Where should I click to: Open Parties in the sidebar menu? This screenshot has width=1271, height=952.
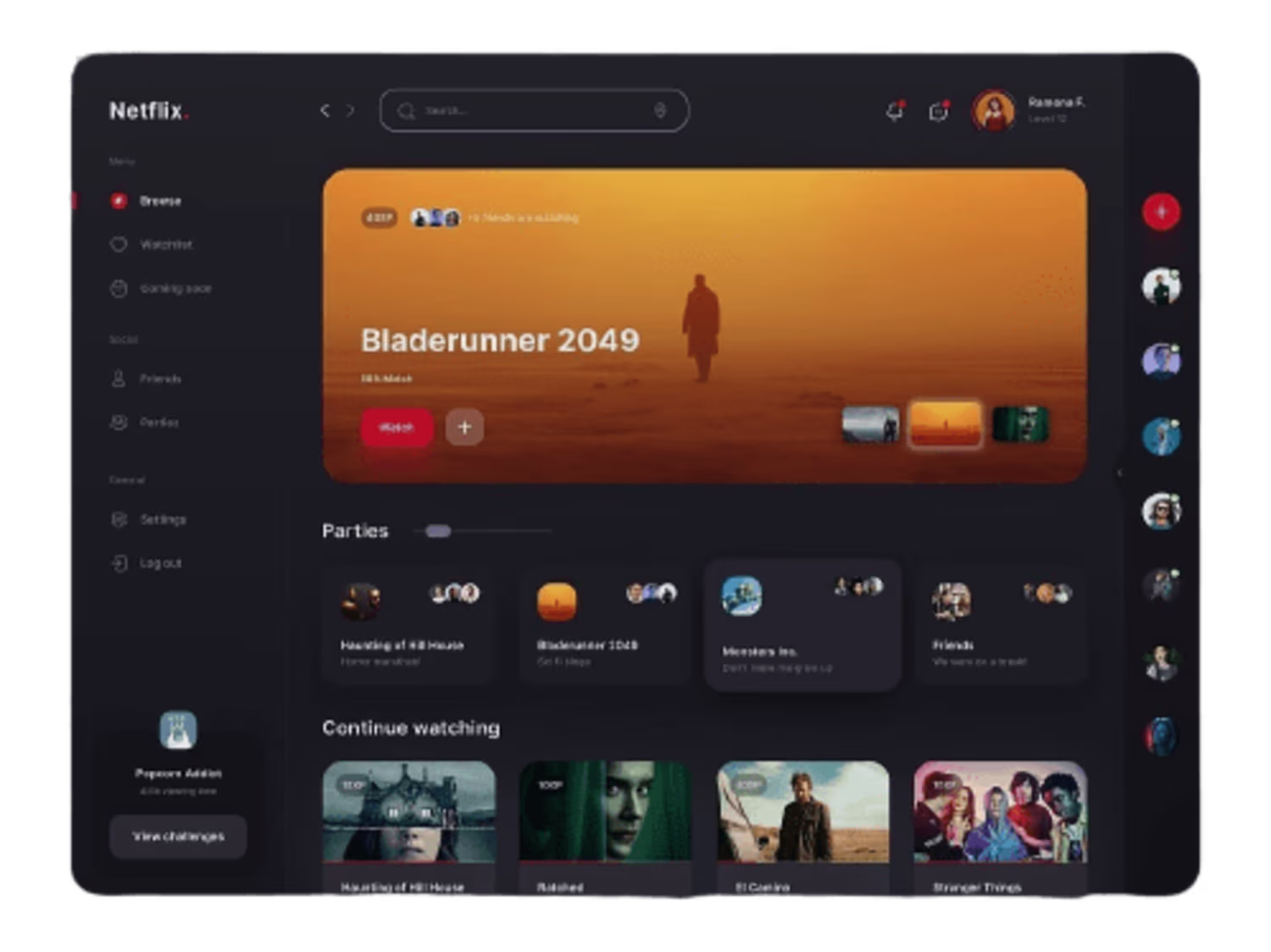tap(145, 423)
